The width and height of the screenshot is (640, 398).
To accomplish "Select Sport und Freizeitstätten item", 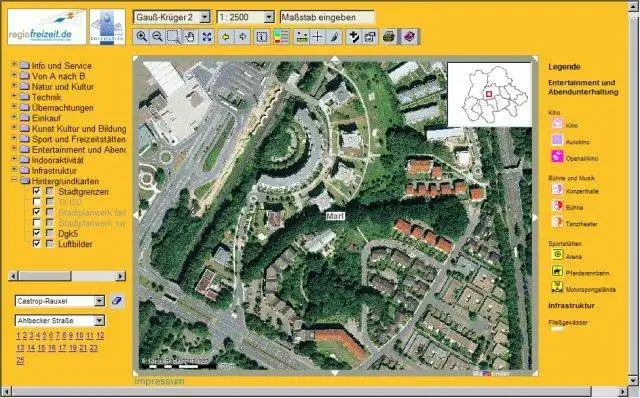I will 79,139.
